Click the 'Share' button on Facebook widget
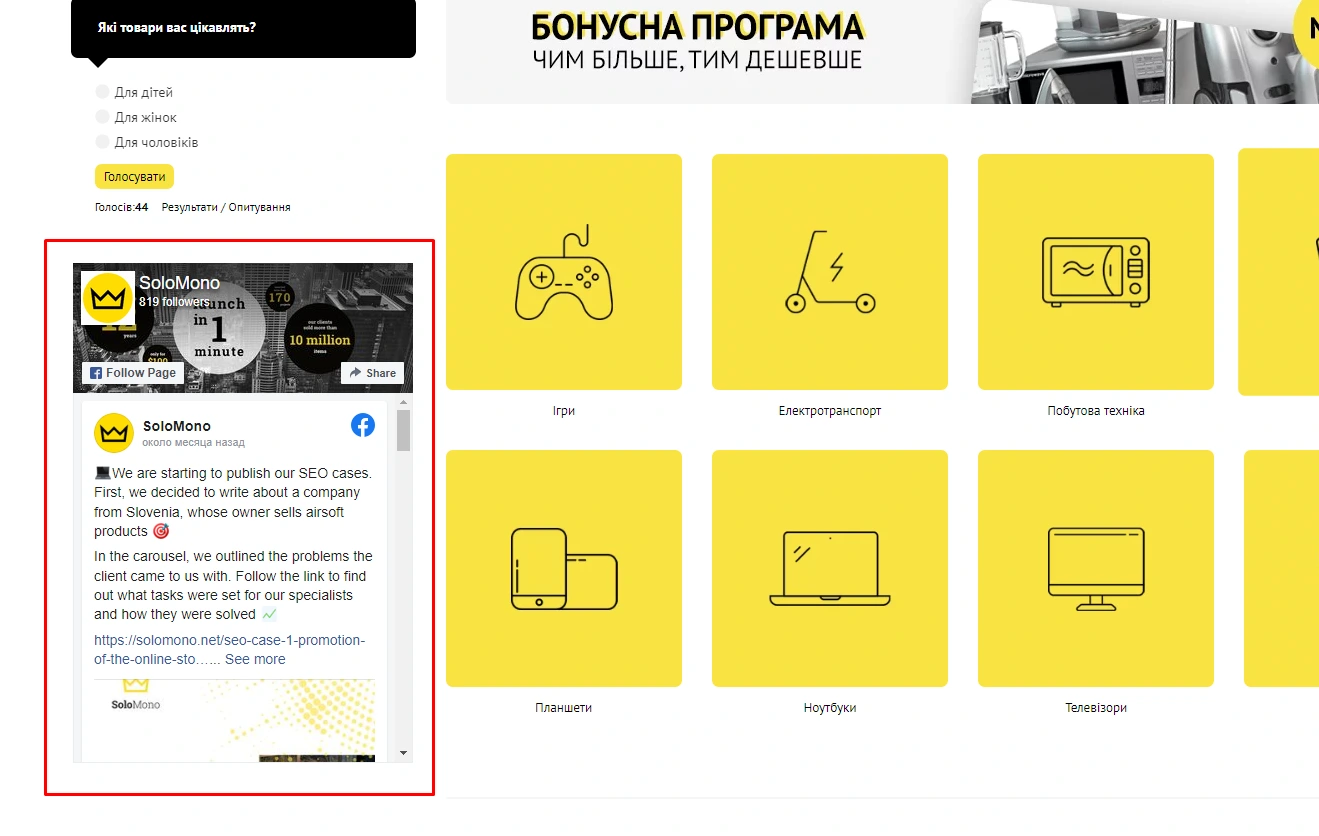1319x836 pixels. click(372, 373)
